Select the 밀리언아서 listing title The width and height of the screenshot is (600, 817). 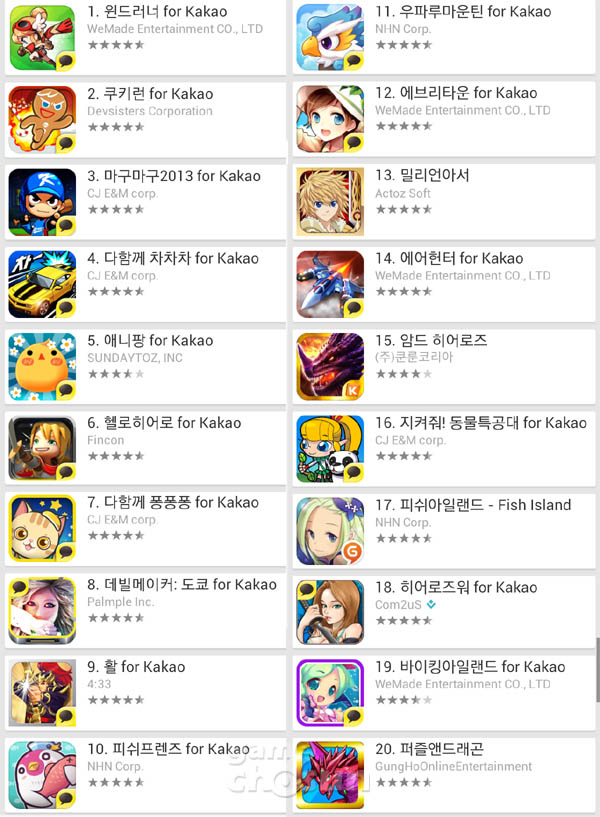point(422,176)
